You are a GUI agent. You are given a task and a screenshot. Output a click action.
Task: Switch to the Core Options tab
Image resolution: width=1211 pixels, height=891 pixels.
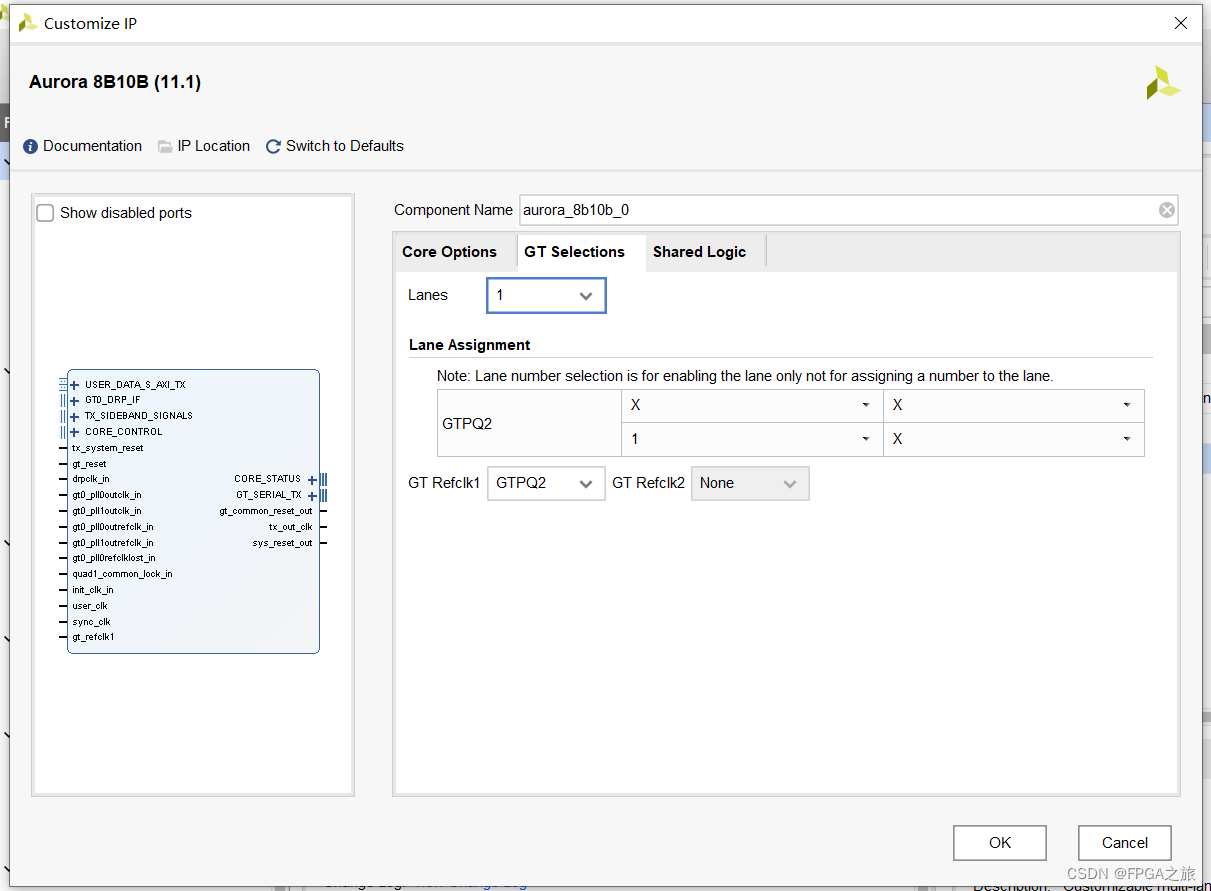pyautogui.click(x=450, y=252)
